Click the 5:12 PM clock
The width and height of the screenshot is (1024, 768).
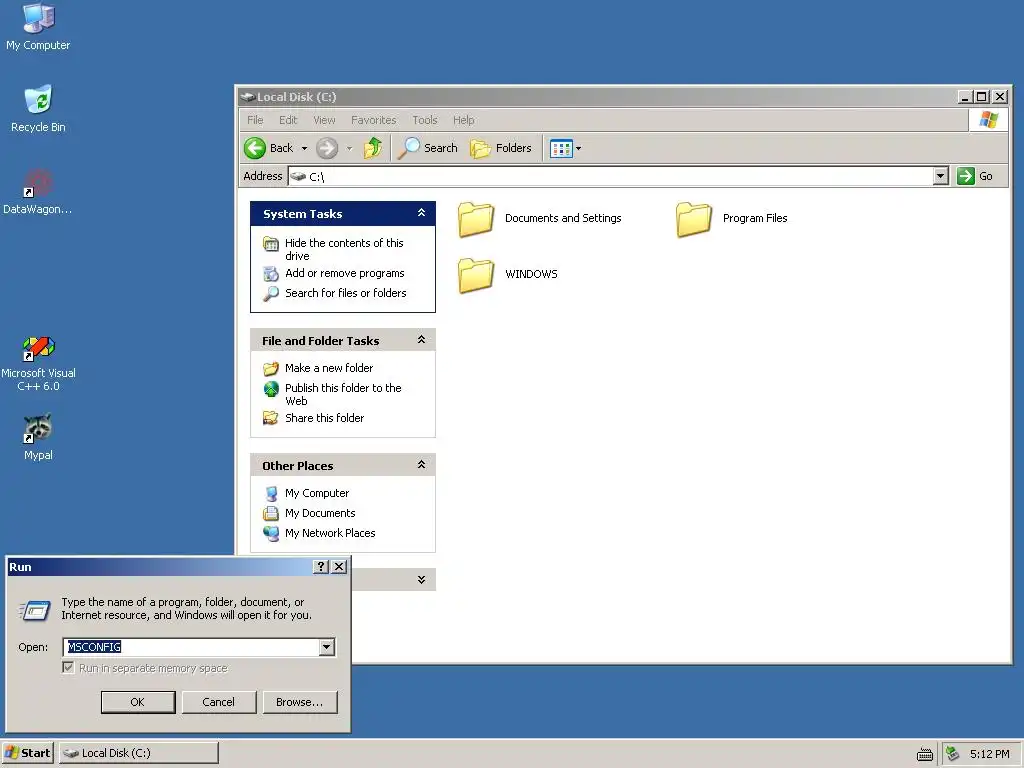point(989,754)
